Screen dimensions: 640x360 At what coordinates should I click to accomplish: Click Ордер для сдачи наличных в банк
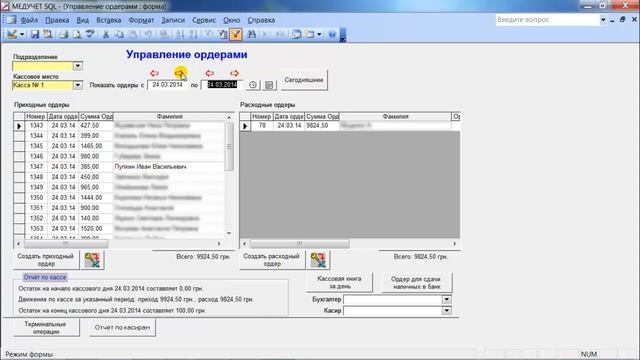(416, 282)
